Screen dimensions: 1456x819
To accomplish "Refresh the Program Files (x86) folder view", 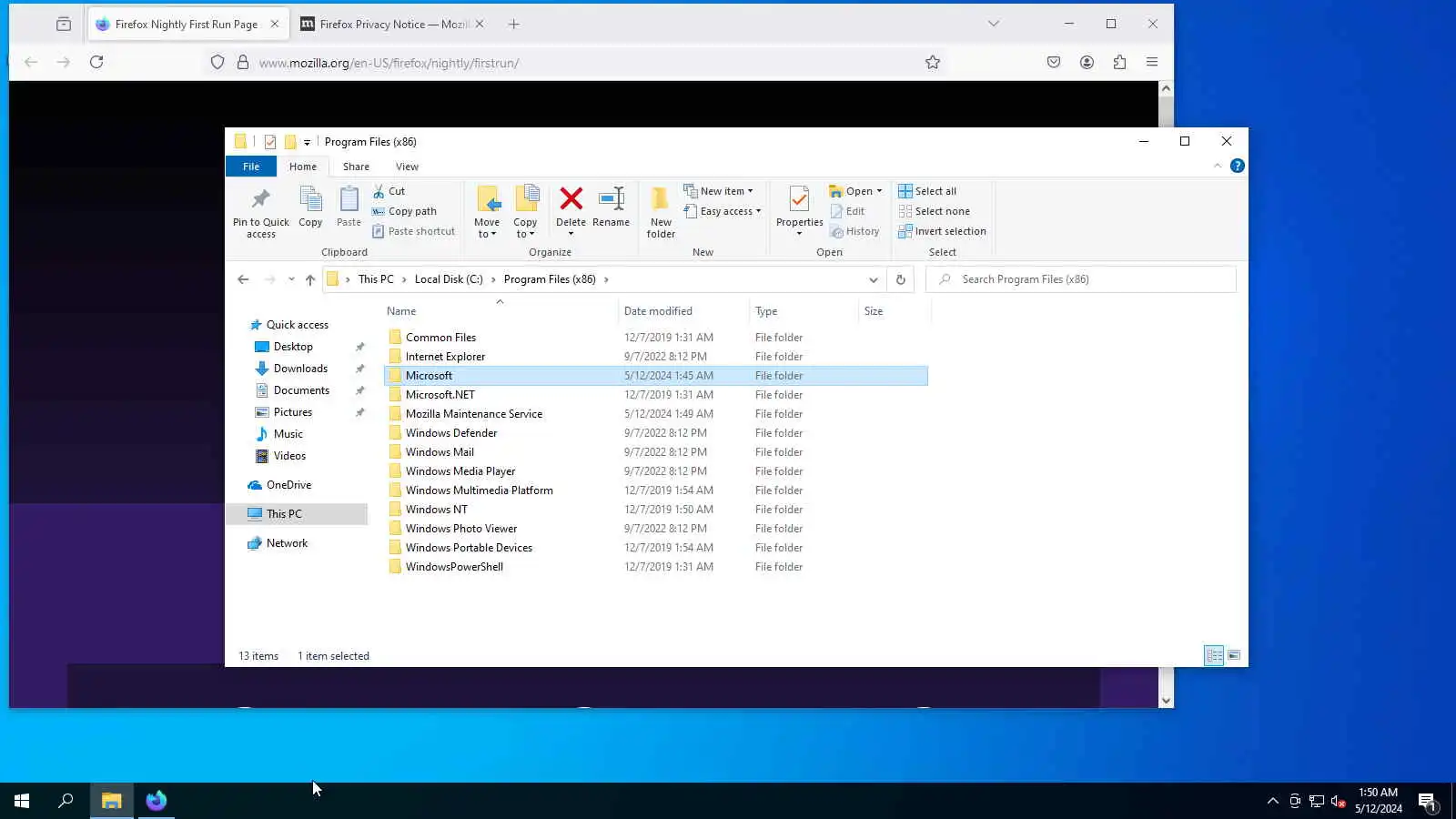I will pyautogui.click(x=901, y=279).
